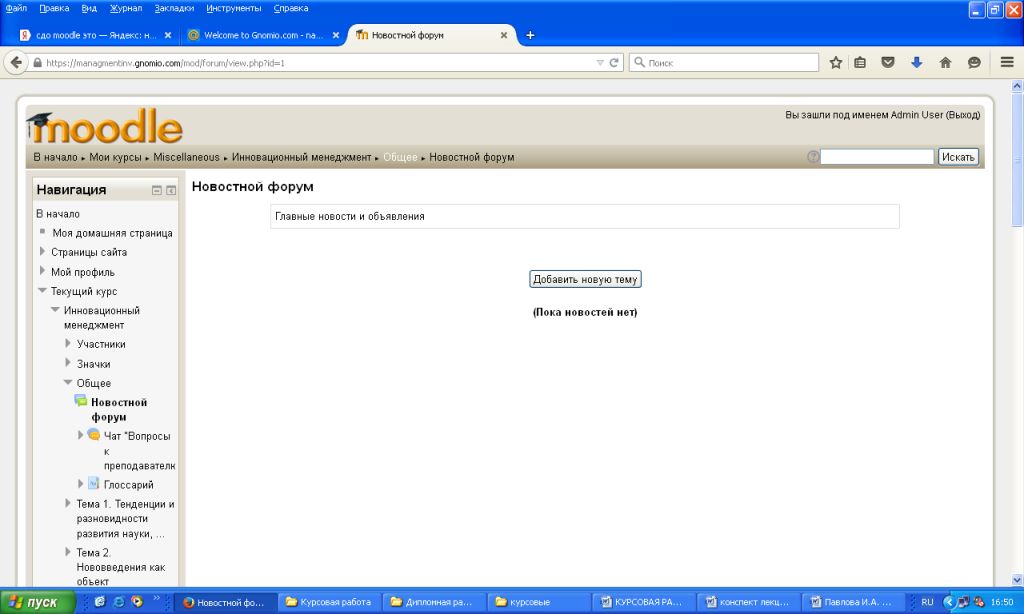Click Добавить новую тему button

(x=585, y=280)
